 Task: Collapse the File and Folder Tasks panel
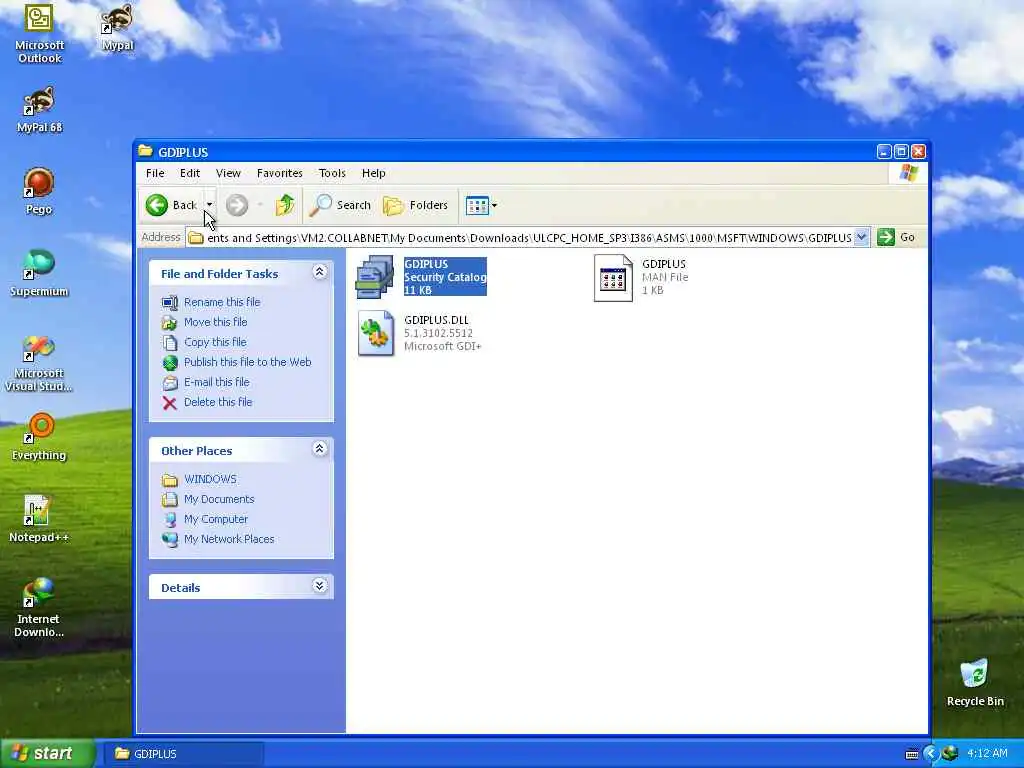319,272
